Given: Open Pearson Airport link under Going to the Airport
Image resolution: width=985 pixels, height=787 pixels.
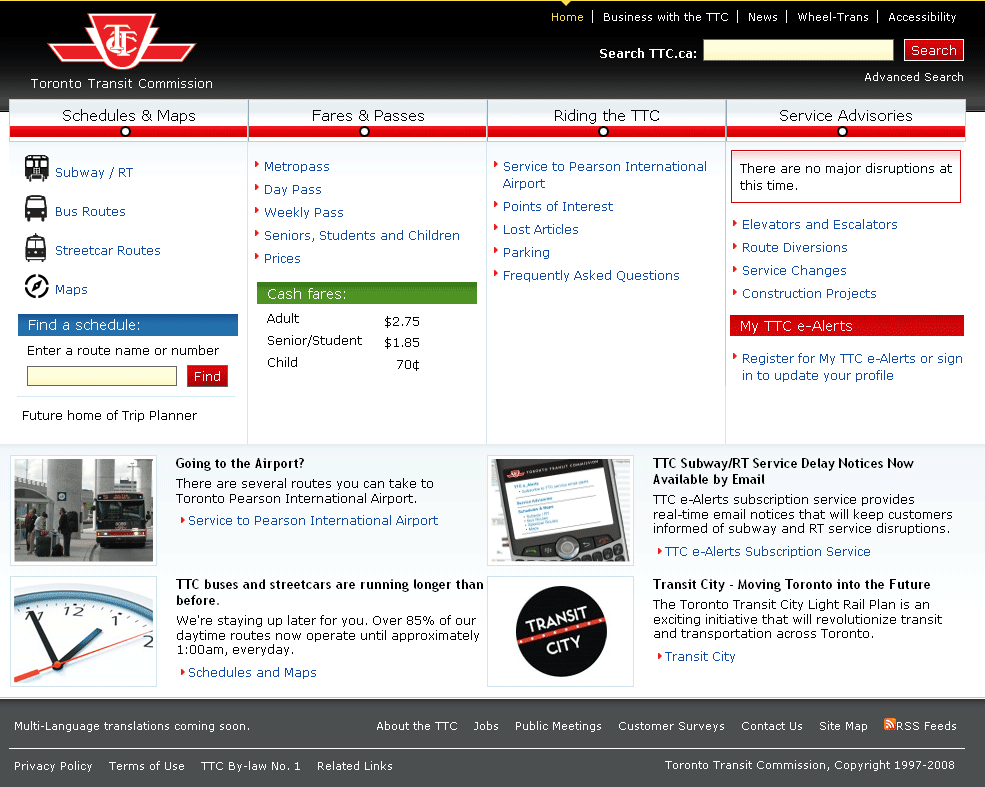Looking at the screenshot, I should click(x=313, y=520).
